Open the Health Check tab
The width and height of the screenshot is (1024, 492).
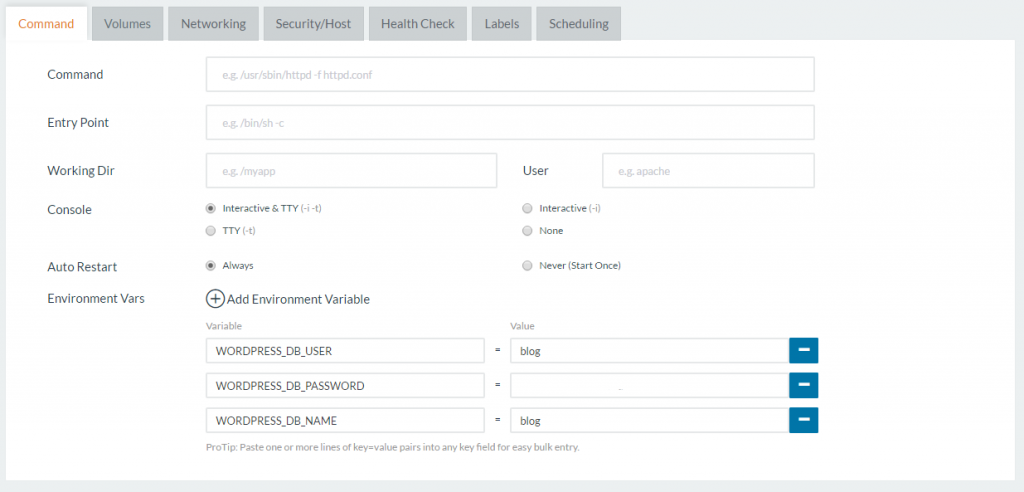click(417, 24)
